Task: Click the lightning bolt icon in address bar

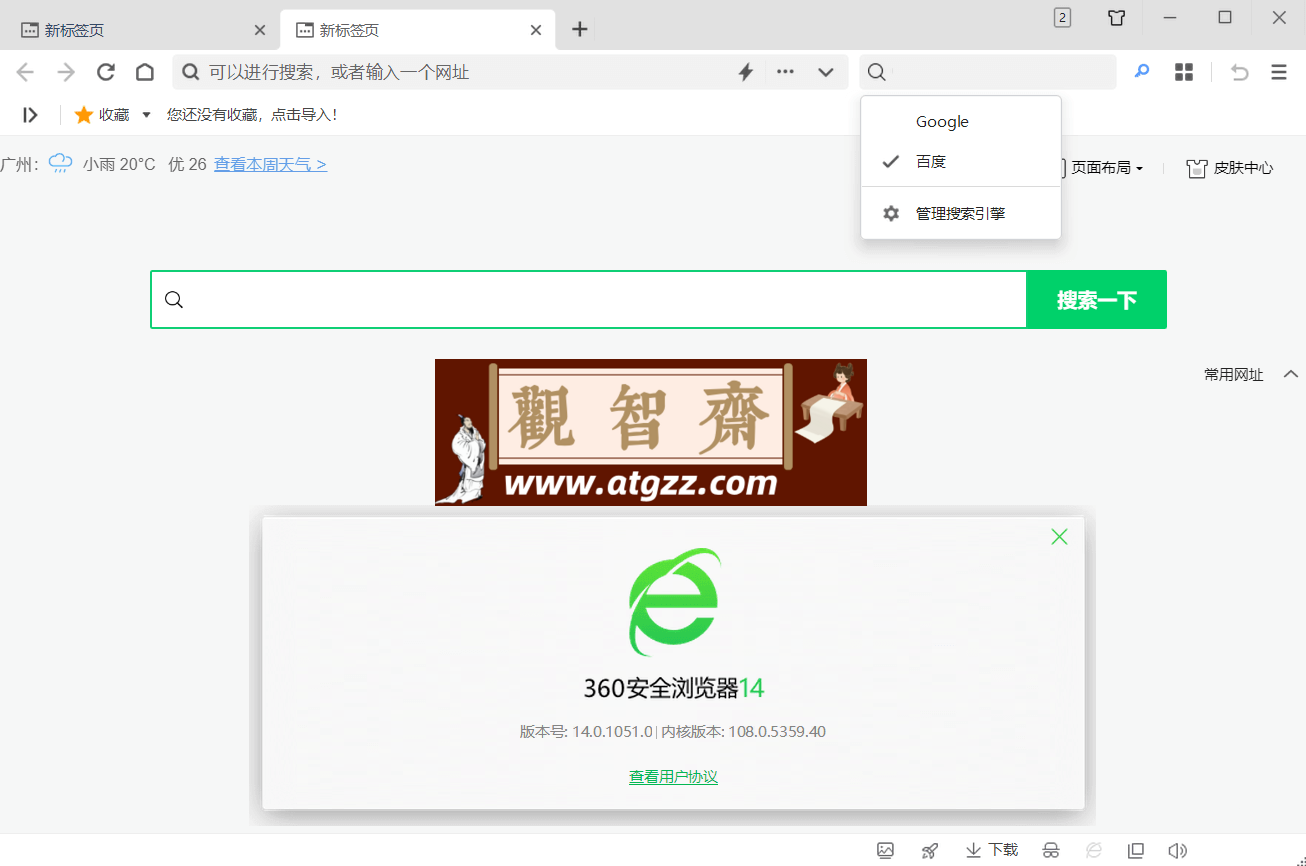Action: point(746,72)
